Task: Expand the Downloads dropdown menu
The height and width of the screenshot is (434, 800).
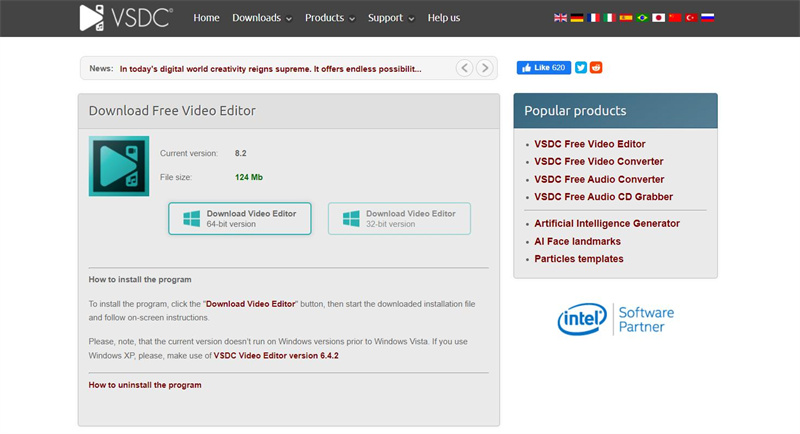Action: click(x=261, y=18)
